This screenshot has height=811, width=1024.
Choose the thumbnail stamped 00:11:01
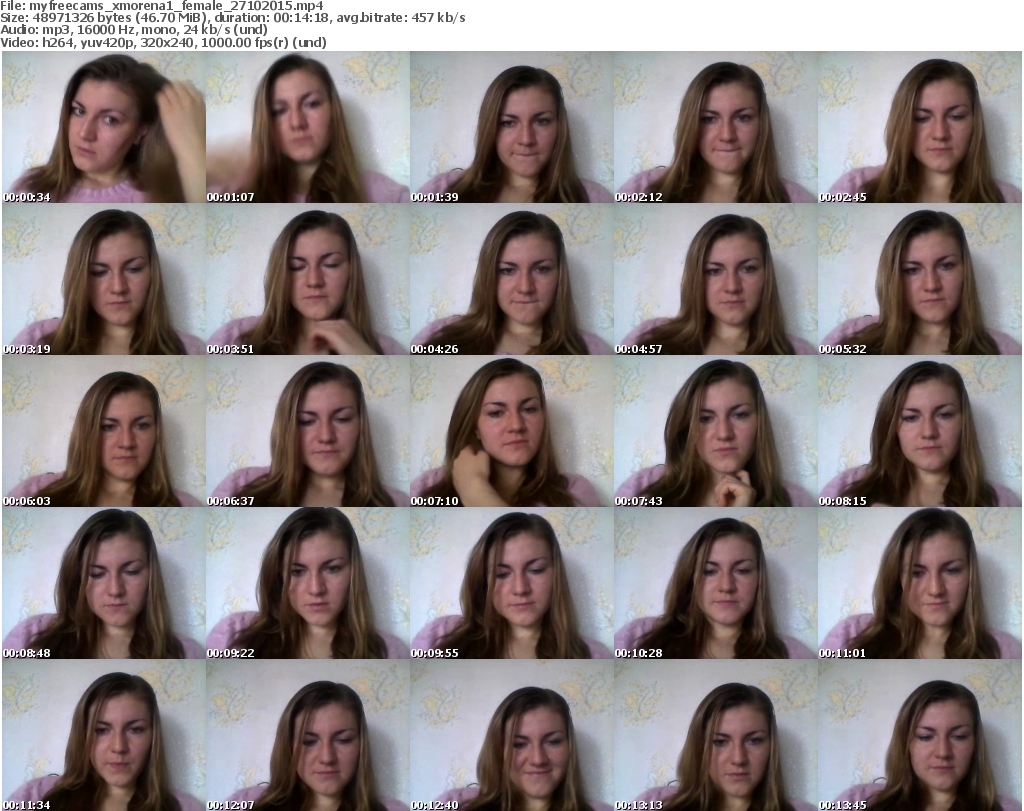(x=920, y=583)
